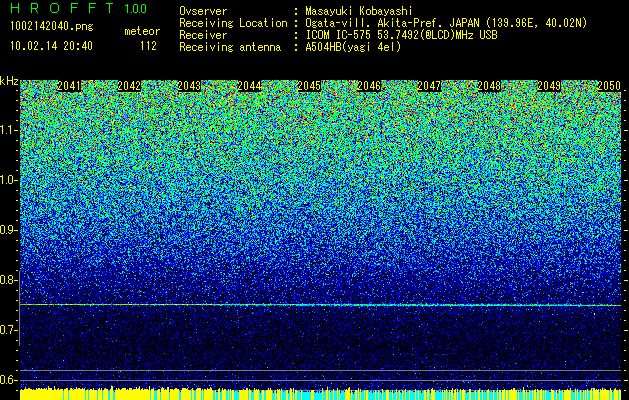The width and height of the screenshot is (629, 400).
Task: Click the Ogata-vill. Akita-Pref. JAPAN location text
Action: pos(446,23)
